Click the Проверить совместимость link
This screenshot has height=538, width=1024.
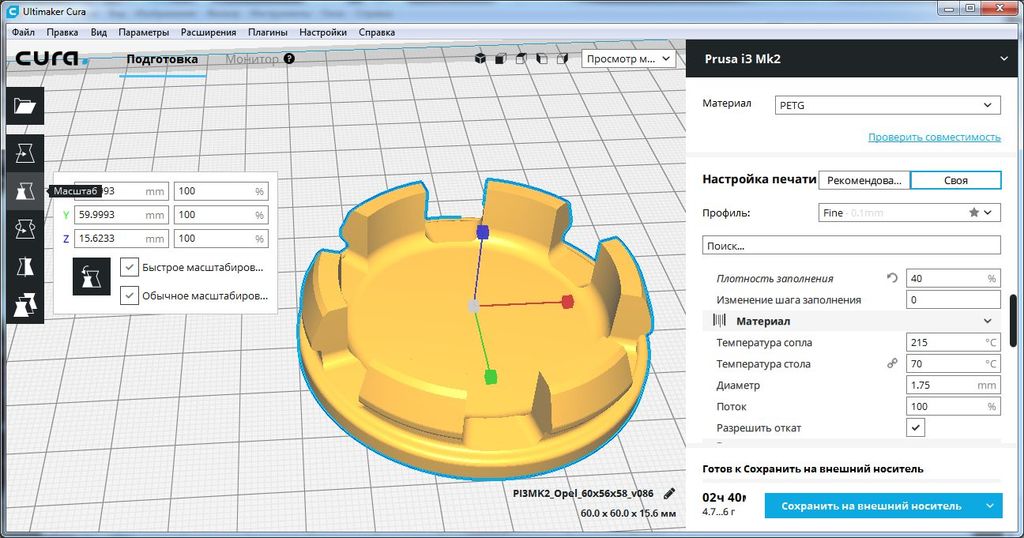click(934, 137)
